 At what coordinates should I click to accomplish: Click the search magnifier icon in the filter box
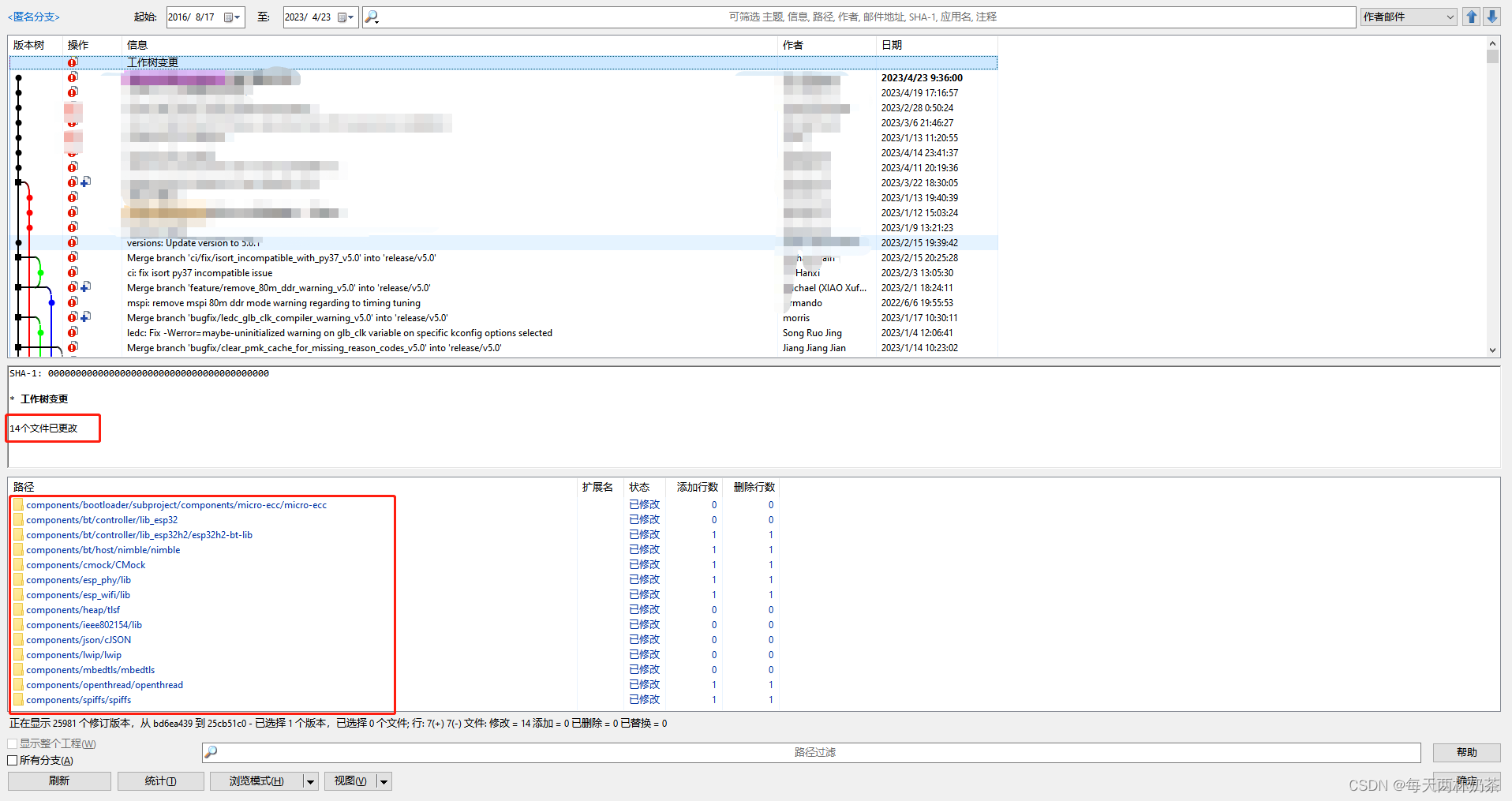372,17
